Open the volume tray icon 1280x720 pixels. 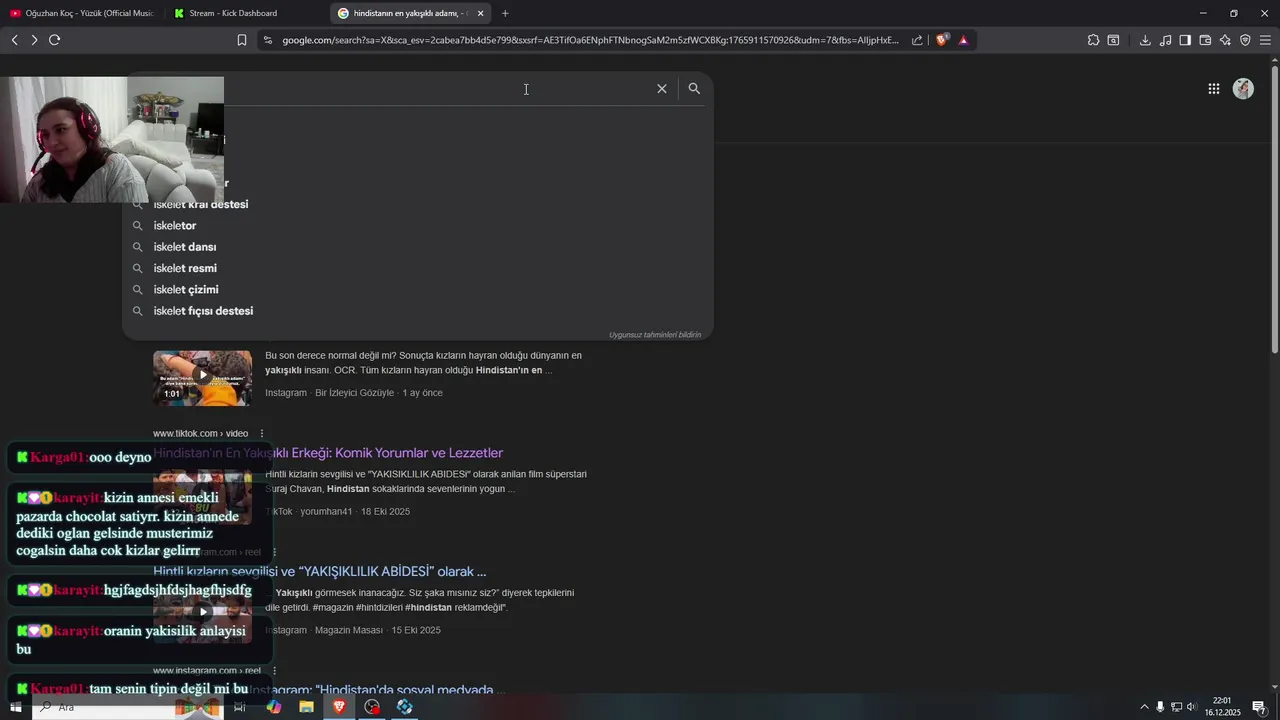[1191, 707]
